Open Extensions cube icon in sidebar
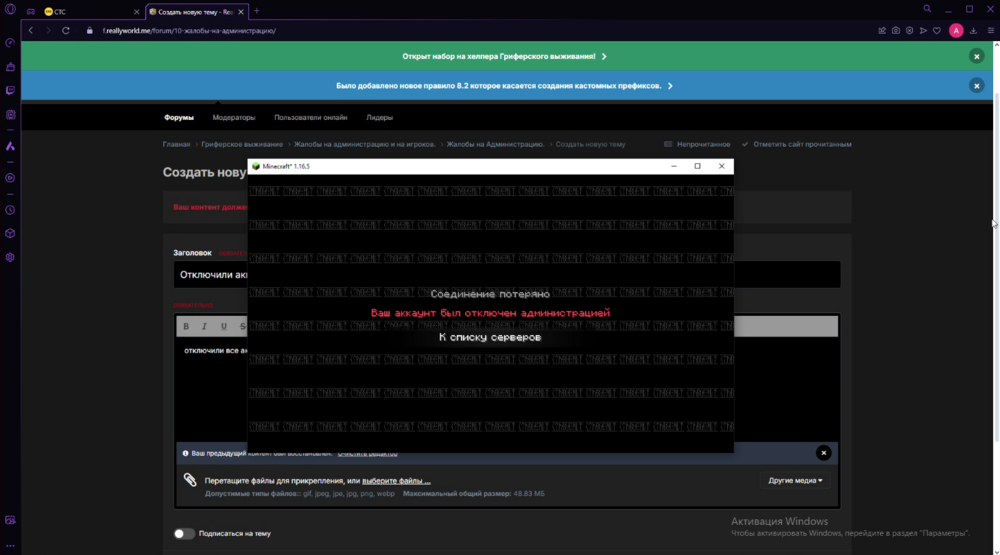Image resolution: width=1000 pixels, height=555 pixels. click(10, 233)
